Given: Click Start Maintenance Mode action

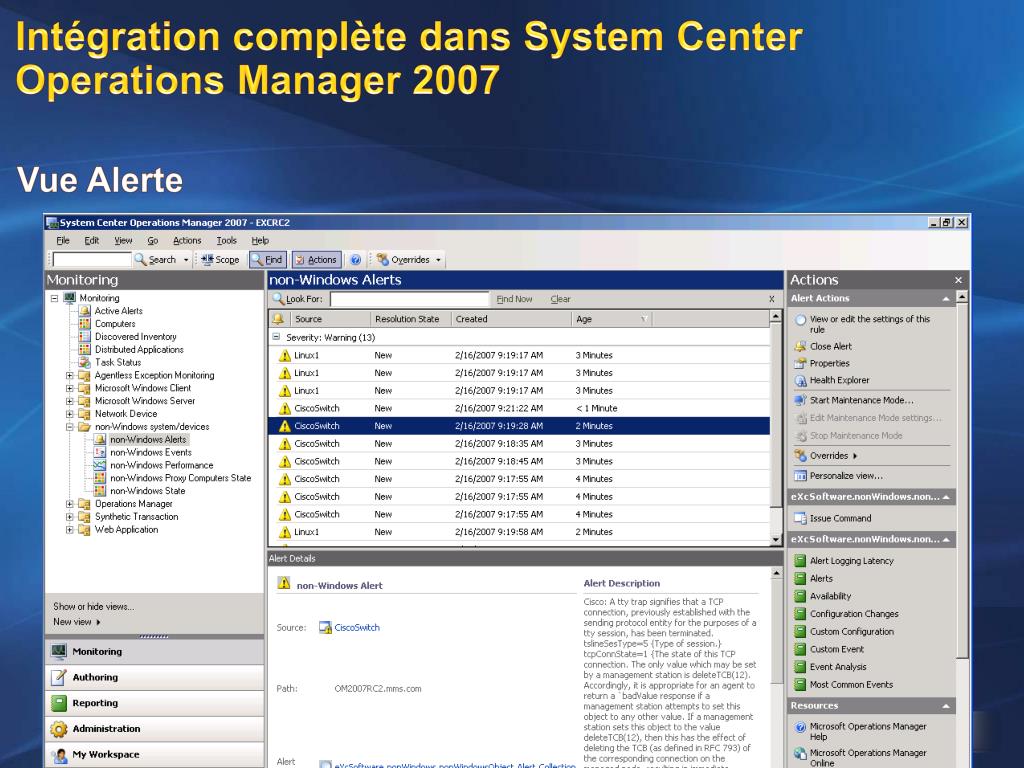Looking at the screenshot, I should pos(861,400).
